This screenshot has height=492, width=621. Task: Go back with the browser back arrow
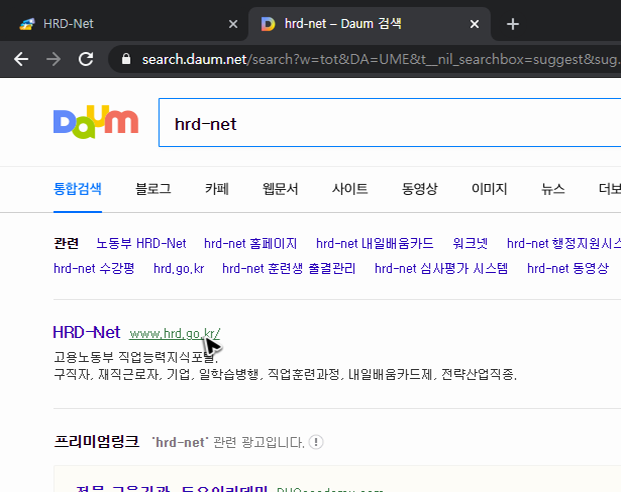[21, 59]
